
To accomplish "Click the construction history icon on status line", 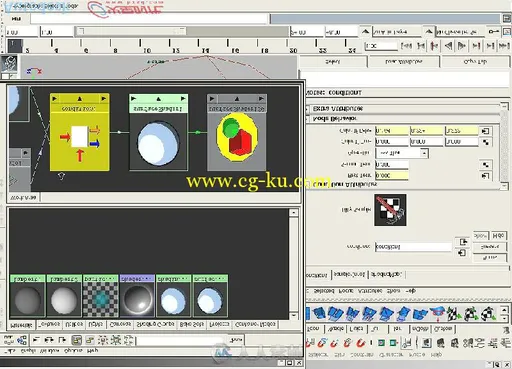I will pyautogui.click(x=407, y=343).
